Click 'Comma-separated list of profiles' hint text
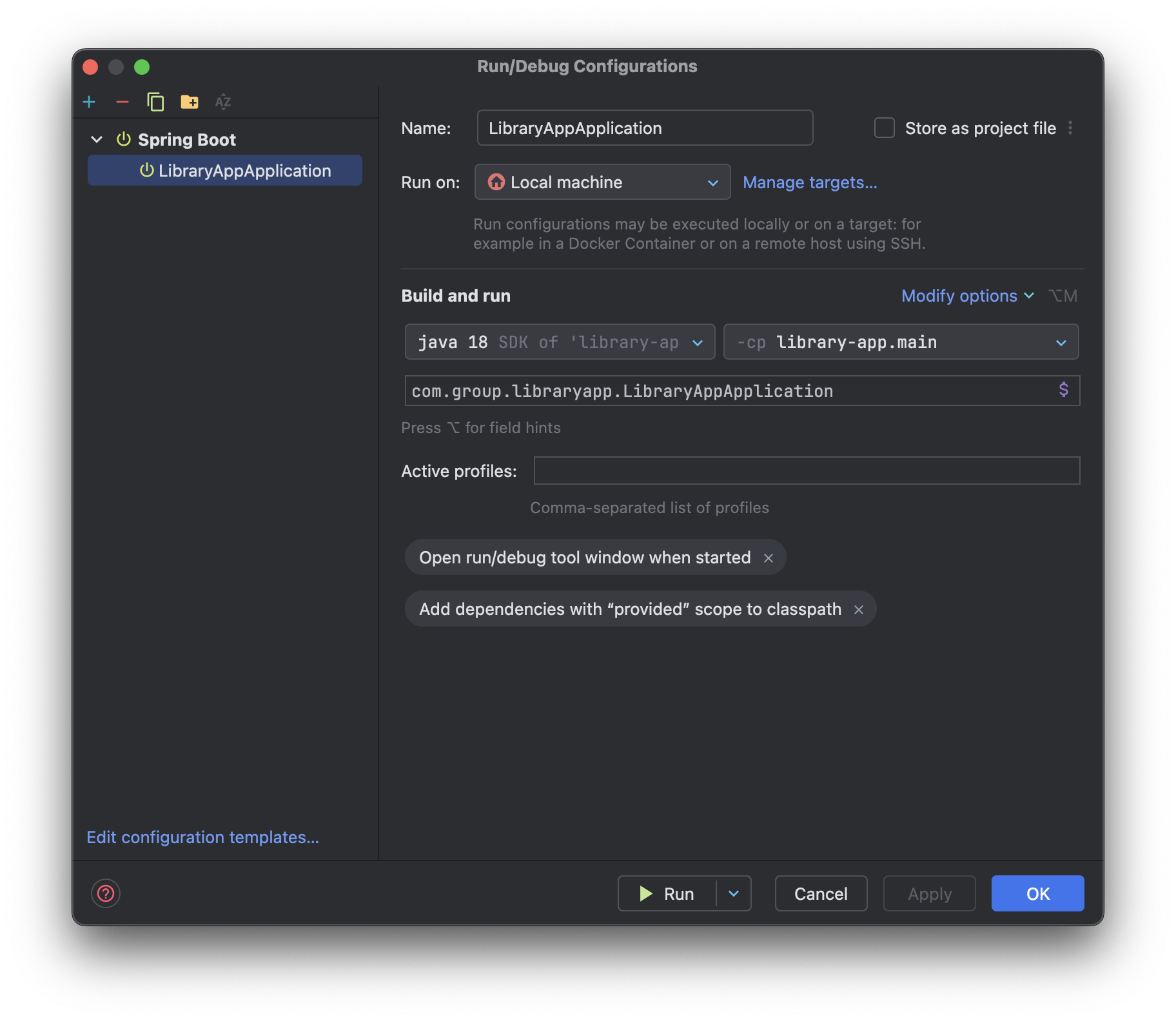The width and height of the screenshot is (1176, 1021). 649,508
